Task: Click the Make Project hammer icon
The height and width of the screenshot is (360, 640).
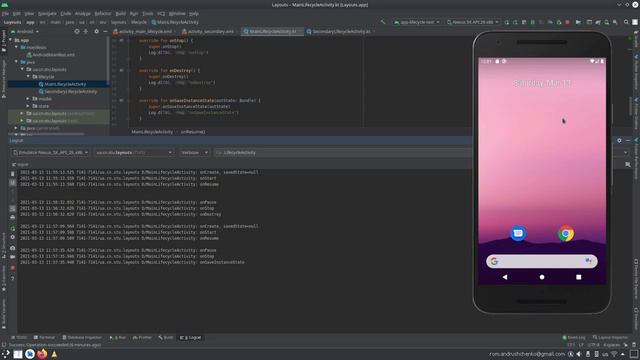Action: click(382, 22)
